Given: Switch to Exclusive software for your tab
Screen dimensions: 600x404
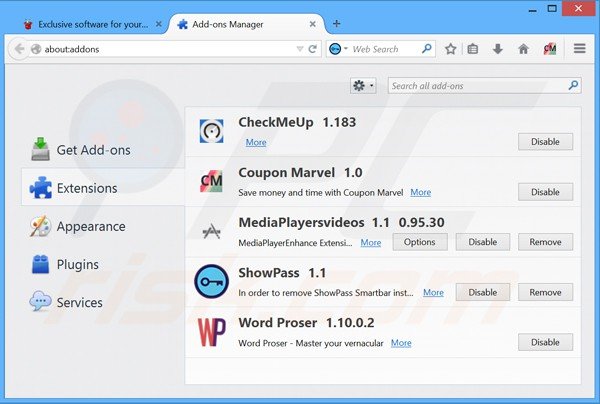Looking at the screenshot, I should 91,24.
